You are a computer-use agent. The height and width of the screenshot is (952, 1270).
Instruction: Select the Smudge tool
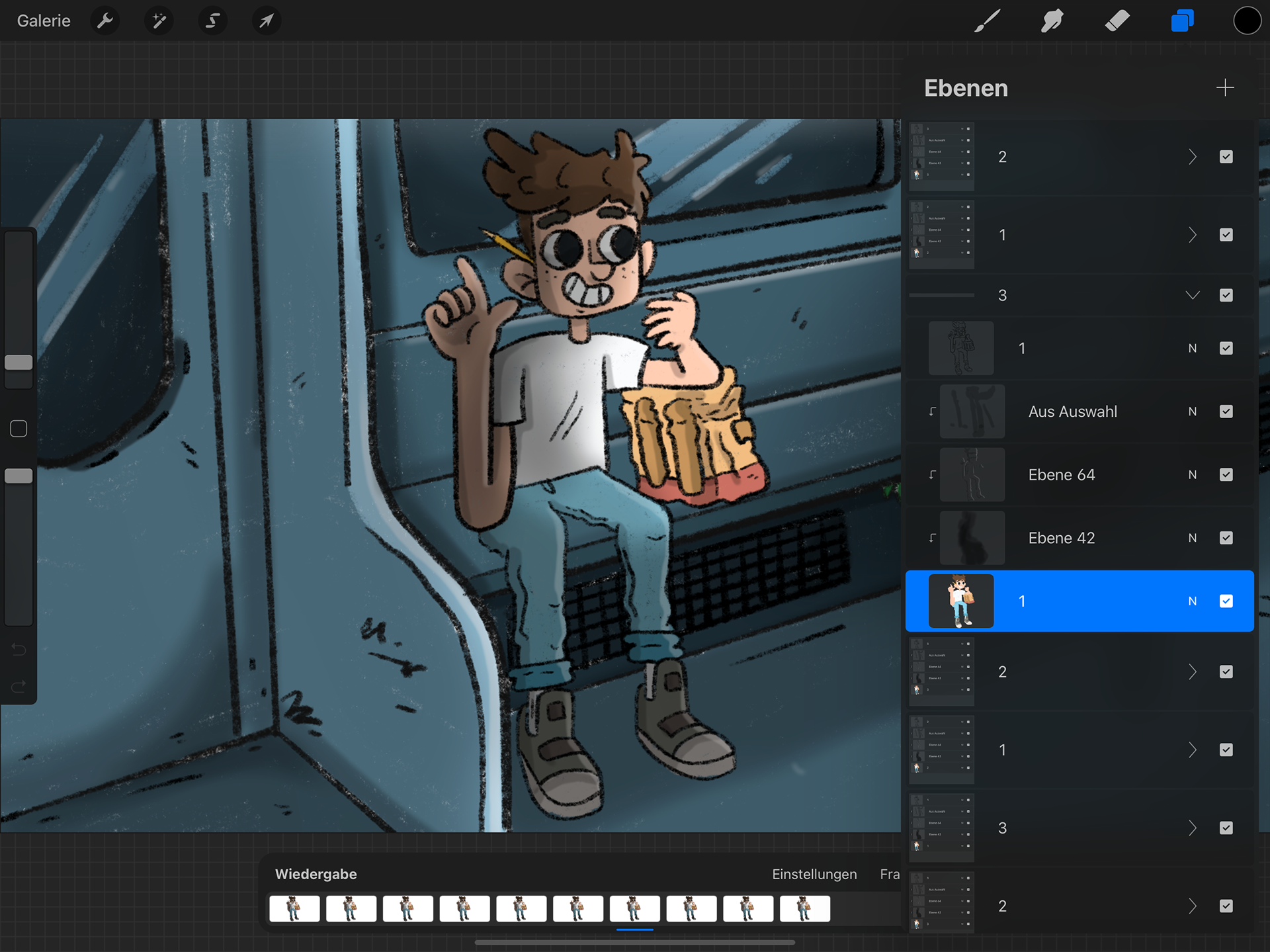[x=1052, y=21]
